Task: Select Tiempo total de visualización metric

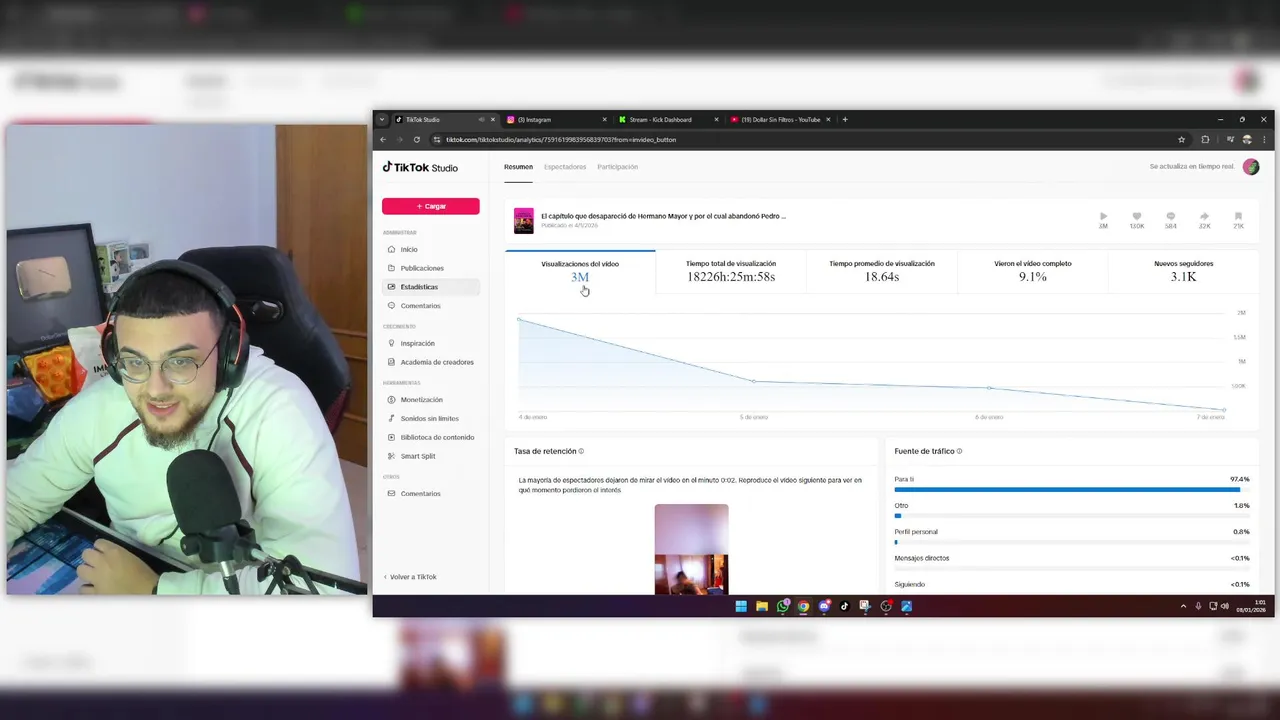Action: tap(731, 271)
